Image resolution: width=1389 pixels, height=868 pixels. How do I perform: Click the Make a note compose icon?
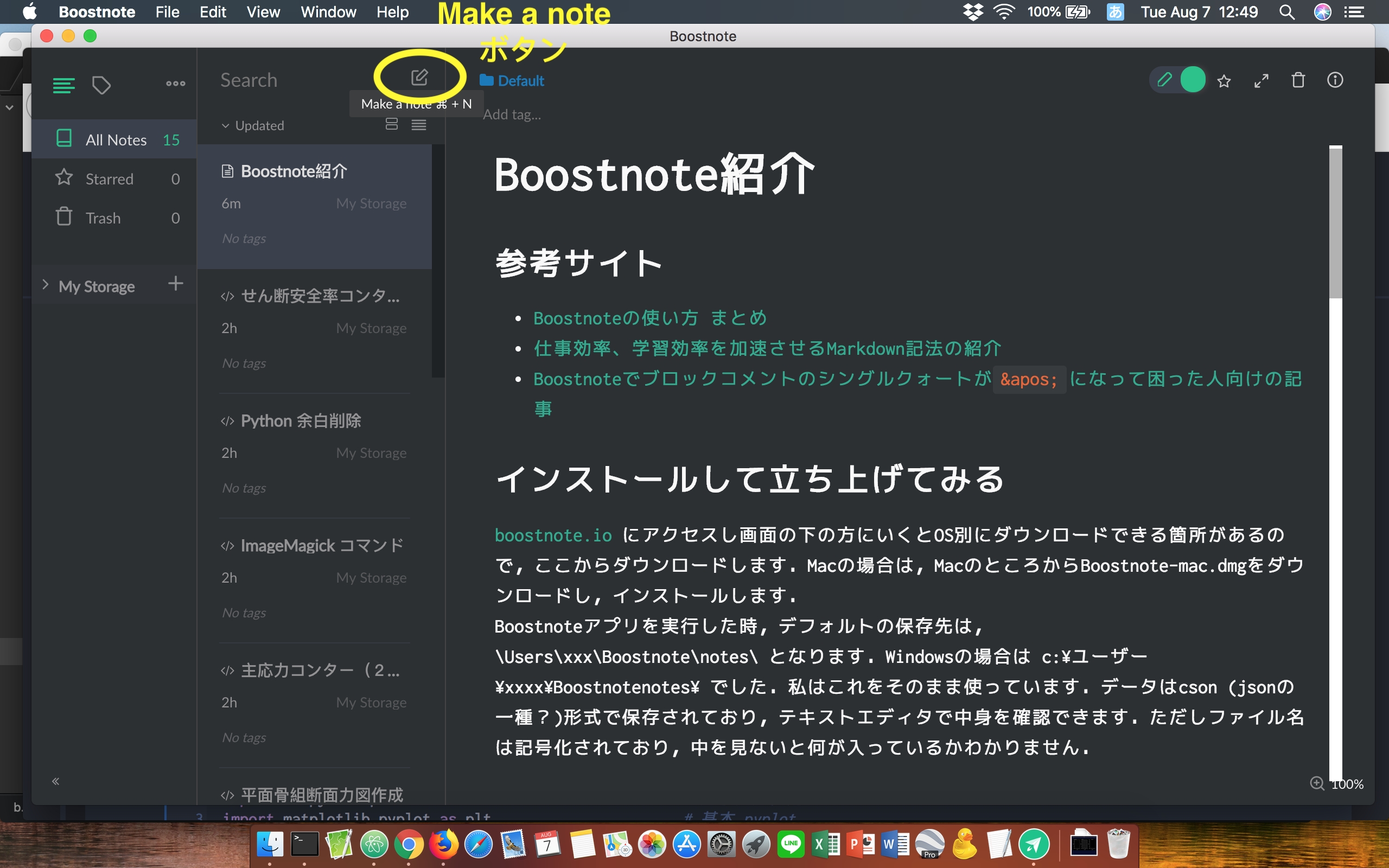tap(419, 78)
